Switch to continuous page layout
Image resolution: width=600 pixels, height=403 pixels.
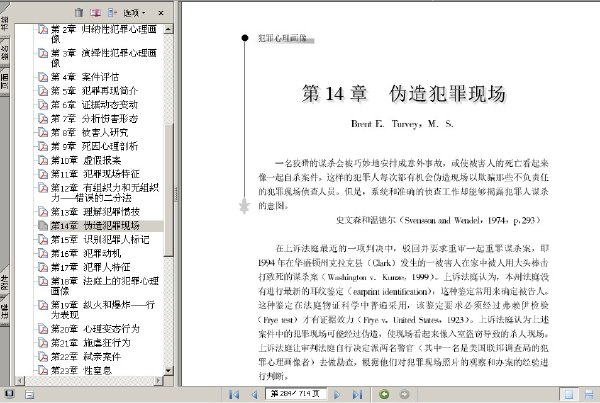pyautogui.click(x=589, y=394)
